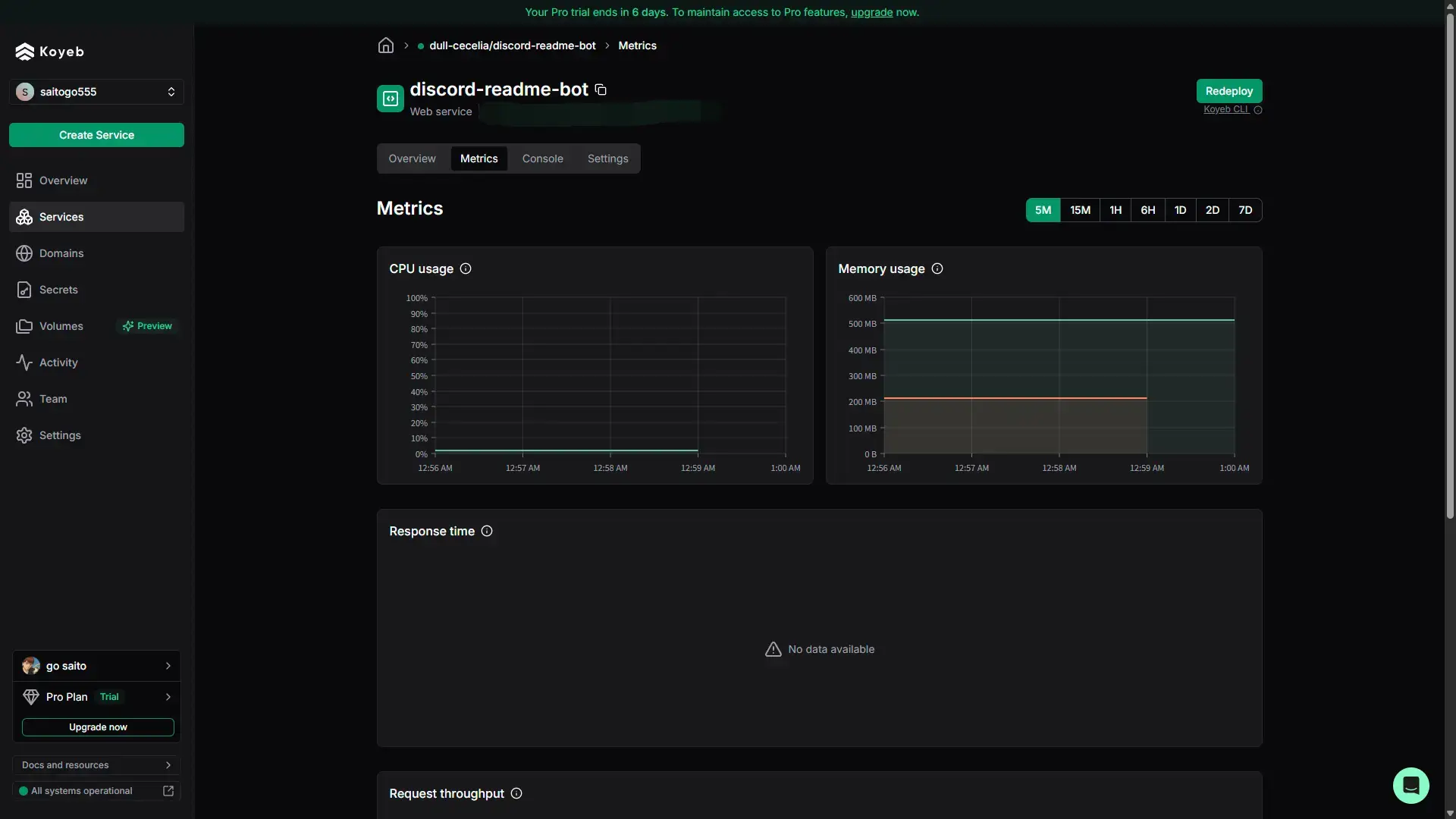Click the go saito profile avatar
This screenshot has width=1456, height=819.
[x=31, y=666]
